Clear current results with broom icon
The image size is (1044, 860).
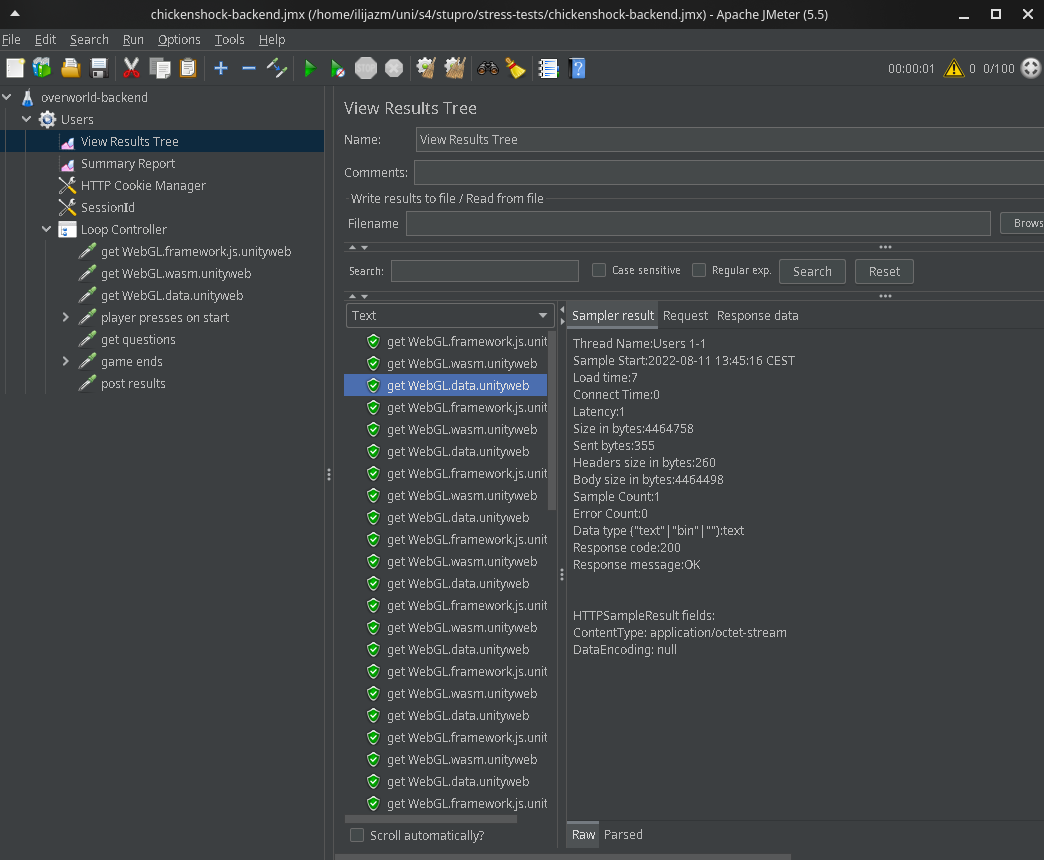coord(426,68)
